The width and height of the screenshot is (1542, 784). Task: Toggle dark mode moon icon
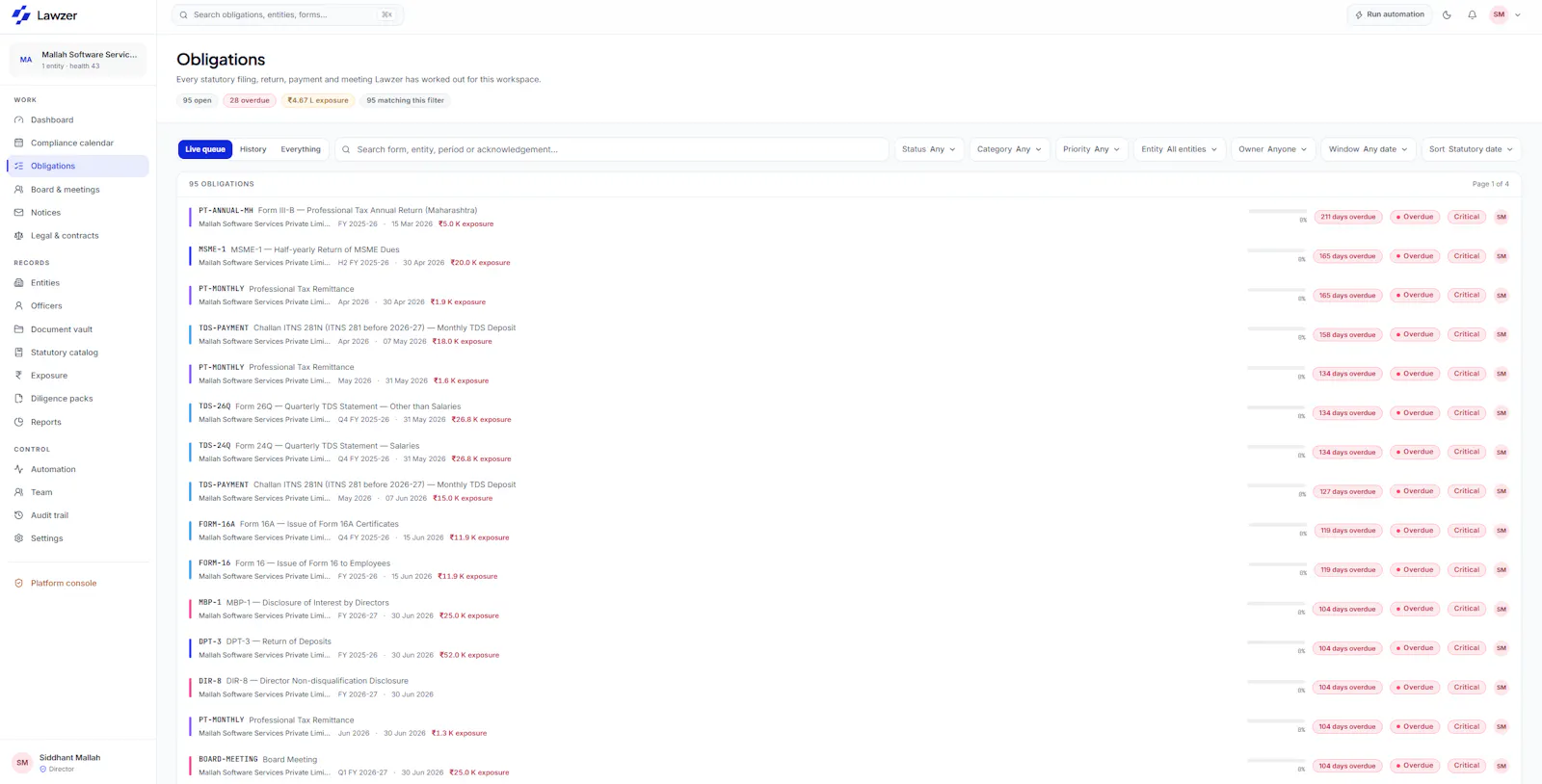pyautogui.click(x=1447, y=14)
